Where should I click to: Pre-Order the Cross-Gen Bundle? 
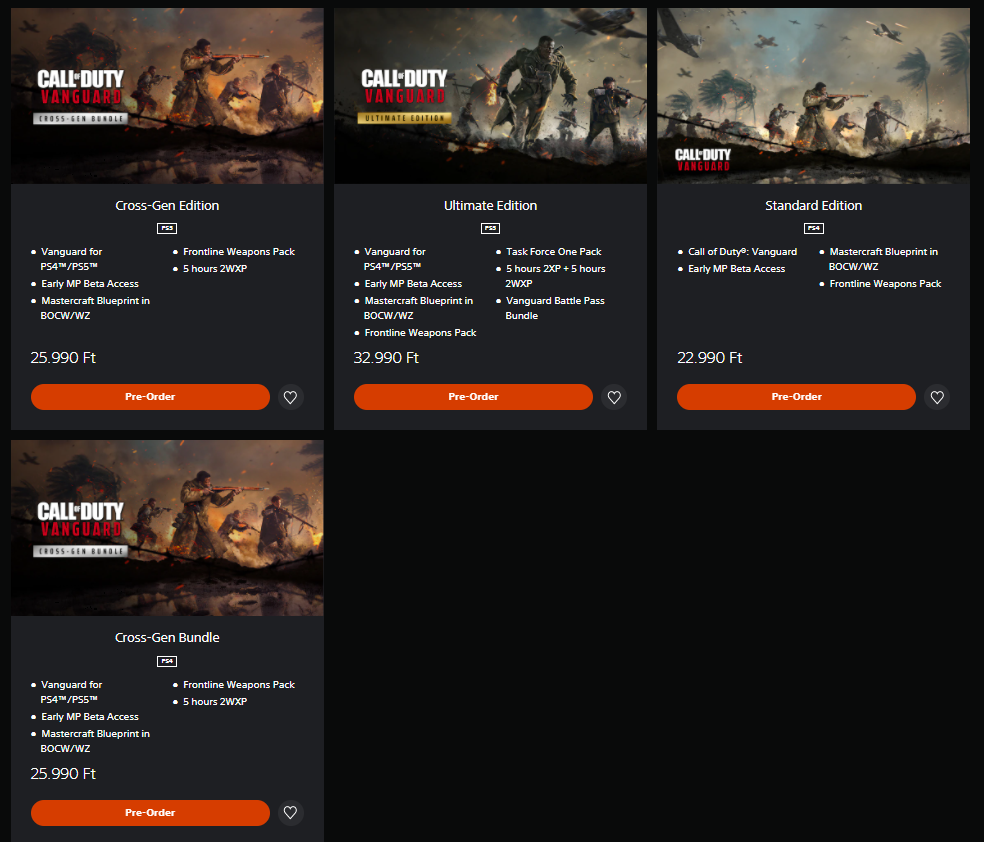(x=150, y=813)
